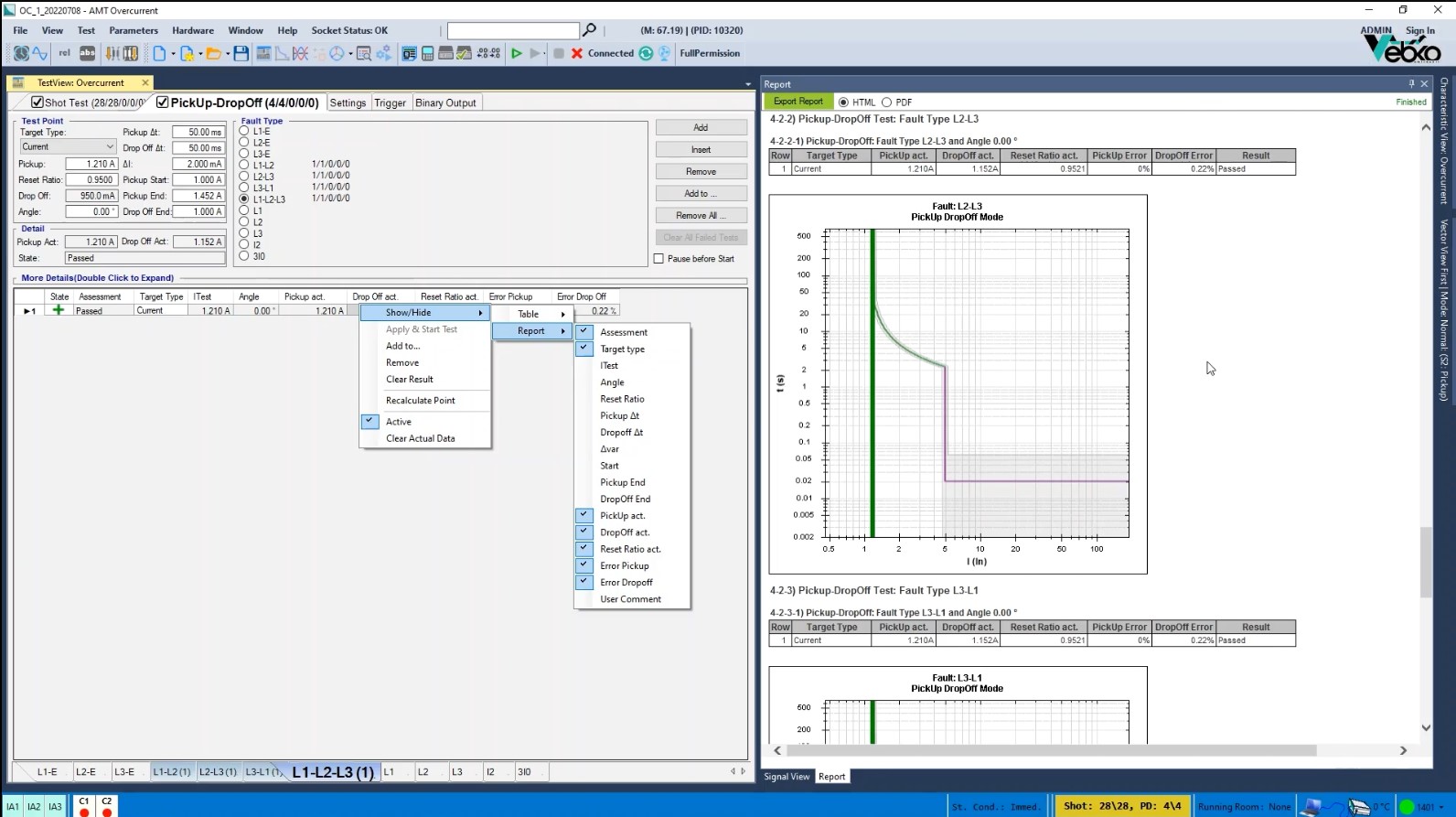Open the Hardware menu
Image resolution: width=1456 pixels, height=817 pixels.
click(x=193, y=30)
